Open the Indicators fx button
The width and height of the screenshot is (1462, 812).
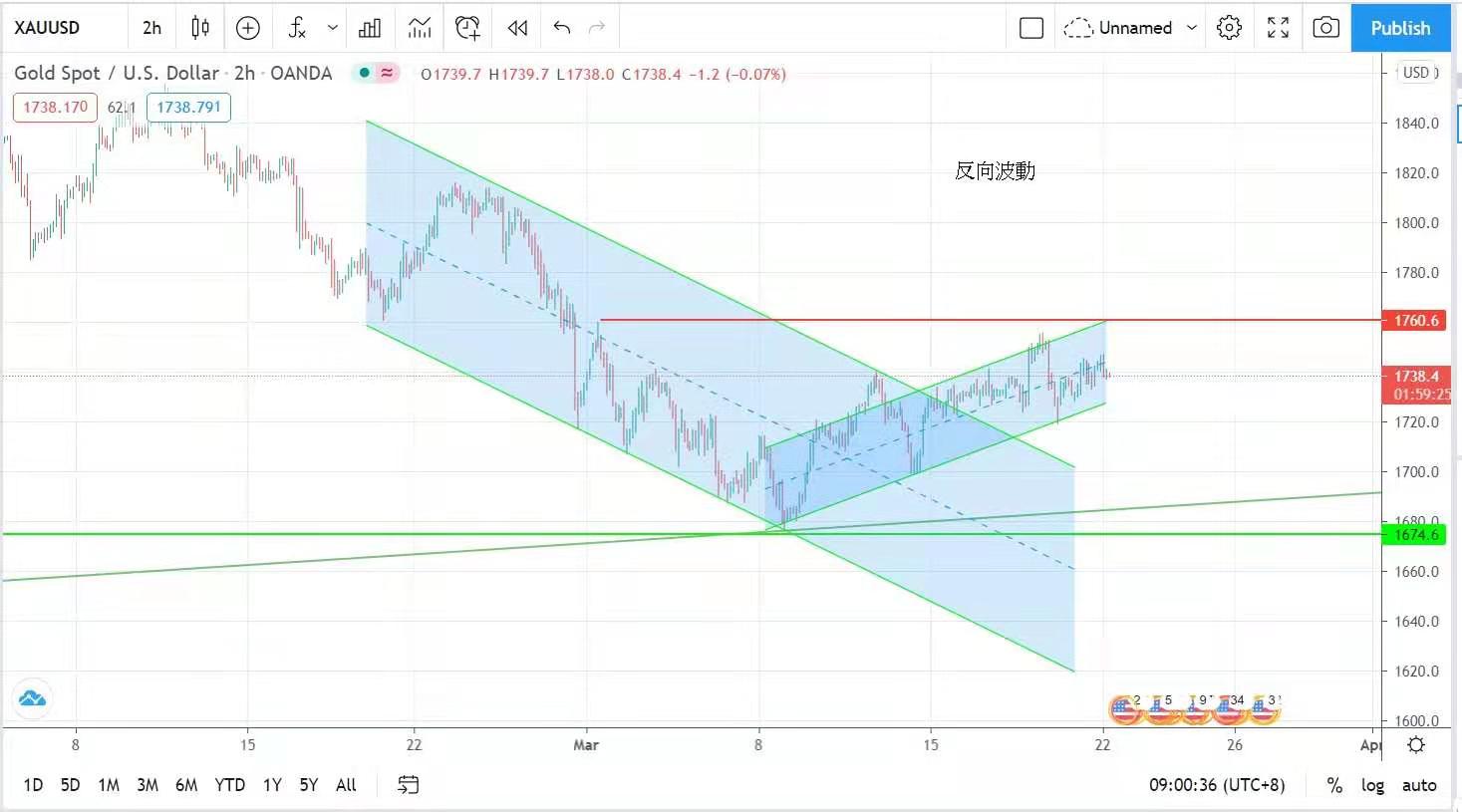297,28
